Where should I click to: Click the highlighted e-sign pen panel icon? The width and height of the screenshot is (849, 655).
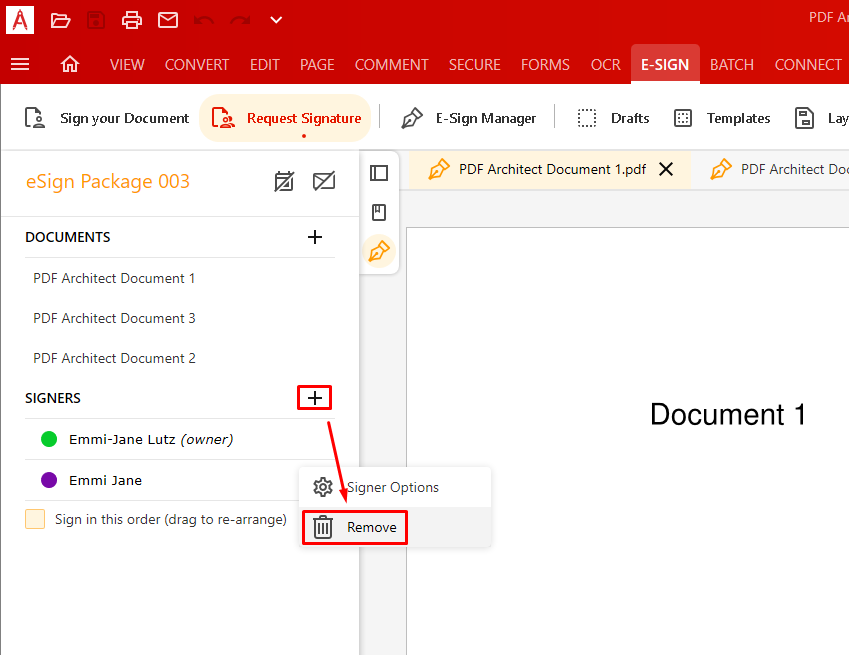pos(379,252)
